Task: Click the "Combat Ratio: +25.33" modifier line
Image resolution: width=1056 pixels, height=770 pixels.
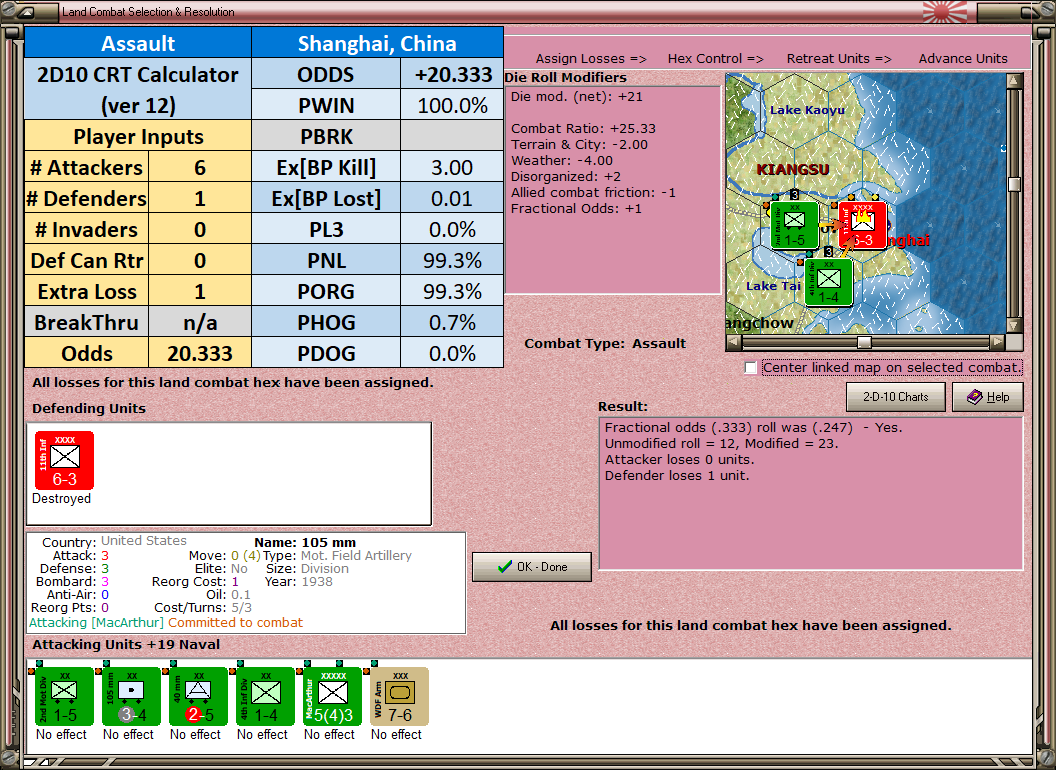Action: tap(583, 129)
